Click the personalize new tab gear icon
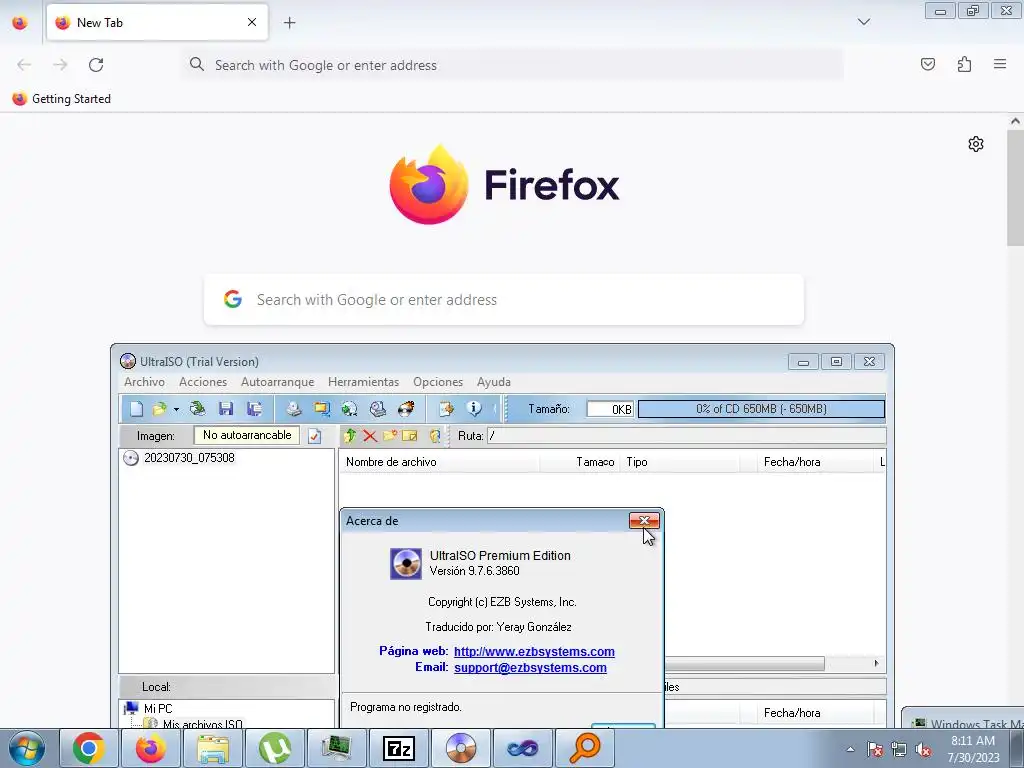 coord(976,144)
